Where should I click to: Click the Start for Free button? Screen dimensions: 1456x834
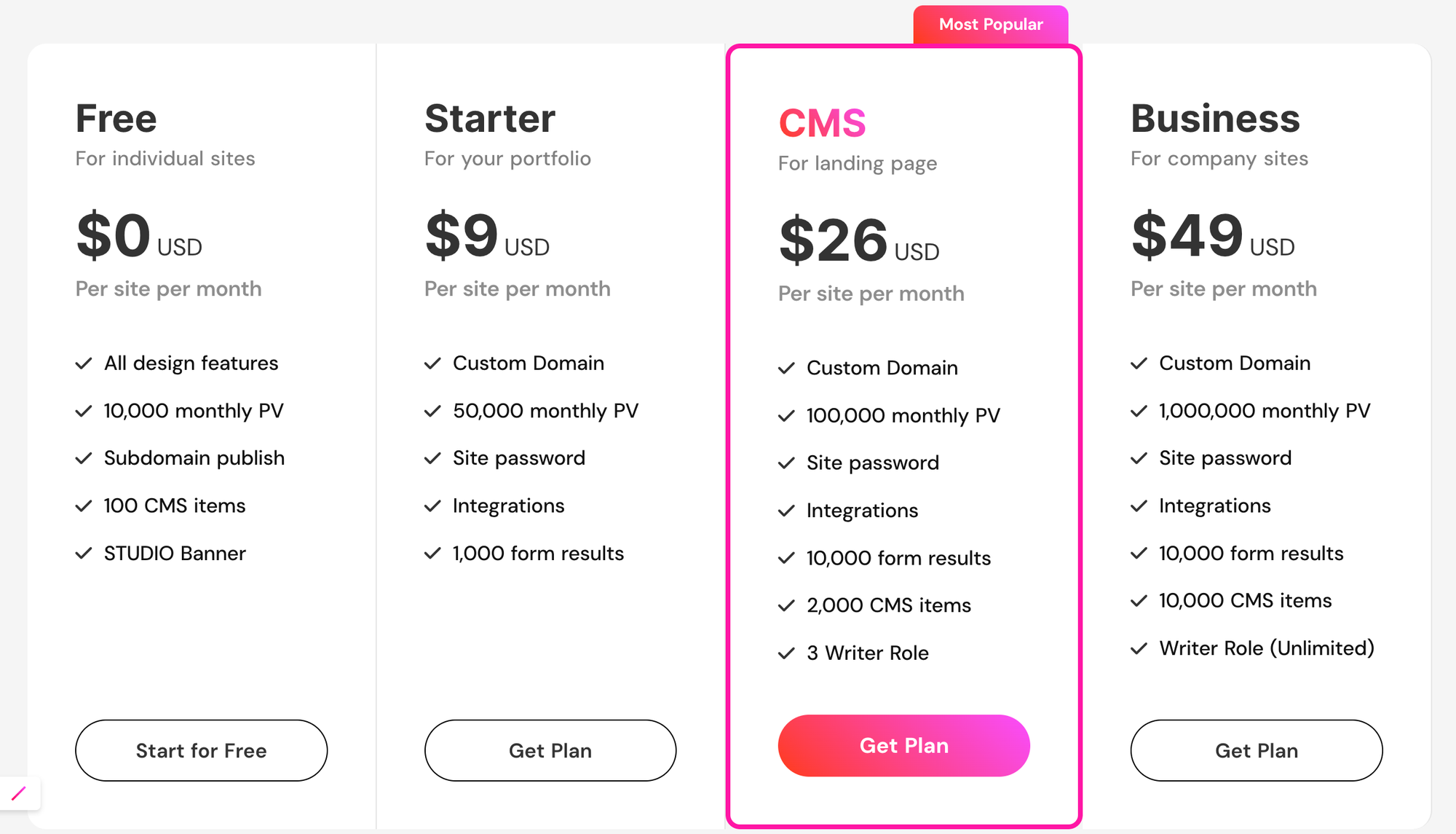tap(201, 750)
